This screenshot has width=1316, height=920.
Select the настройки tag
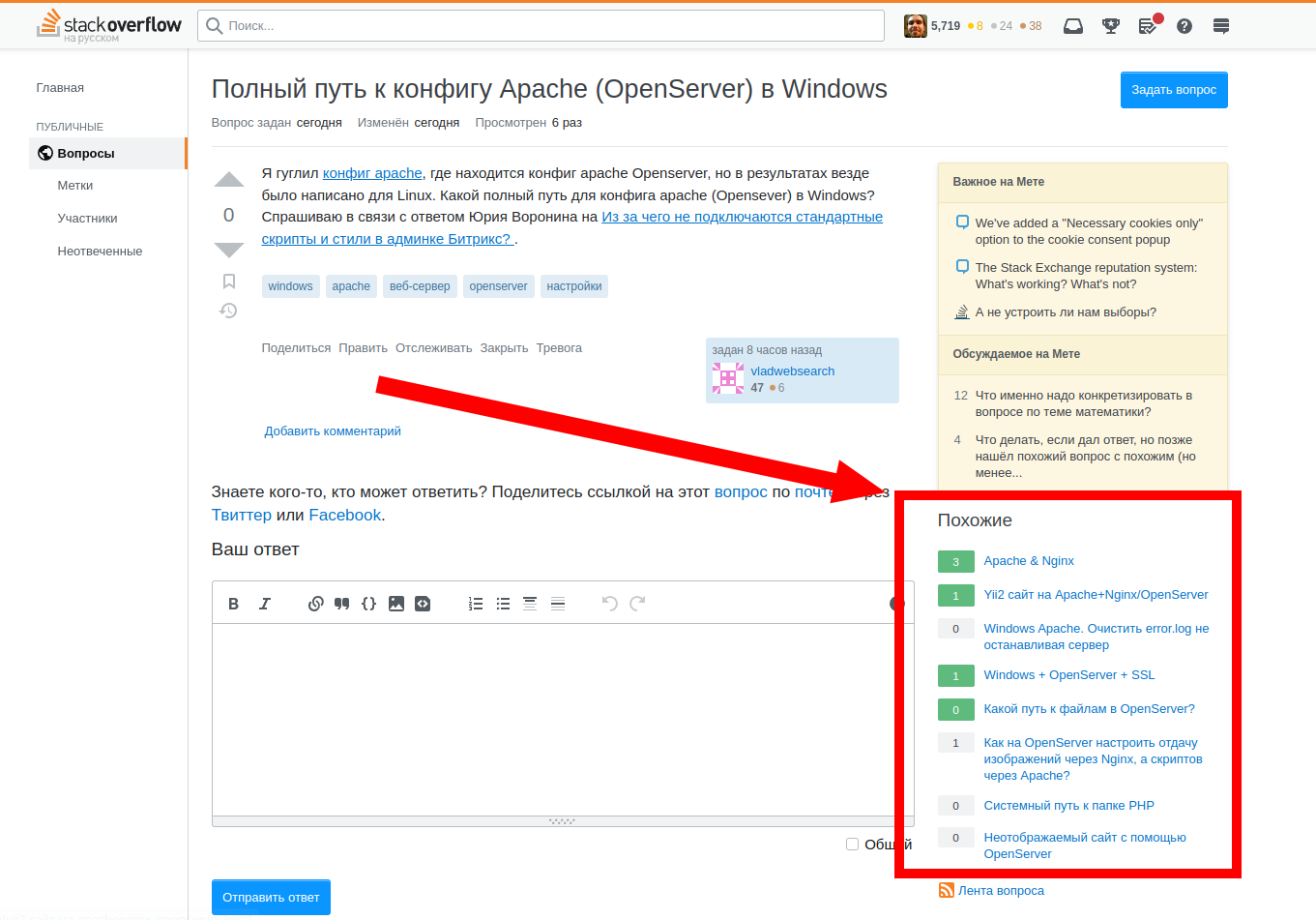[x=574, y=286]
